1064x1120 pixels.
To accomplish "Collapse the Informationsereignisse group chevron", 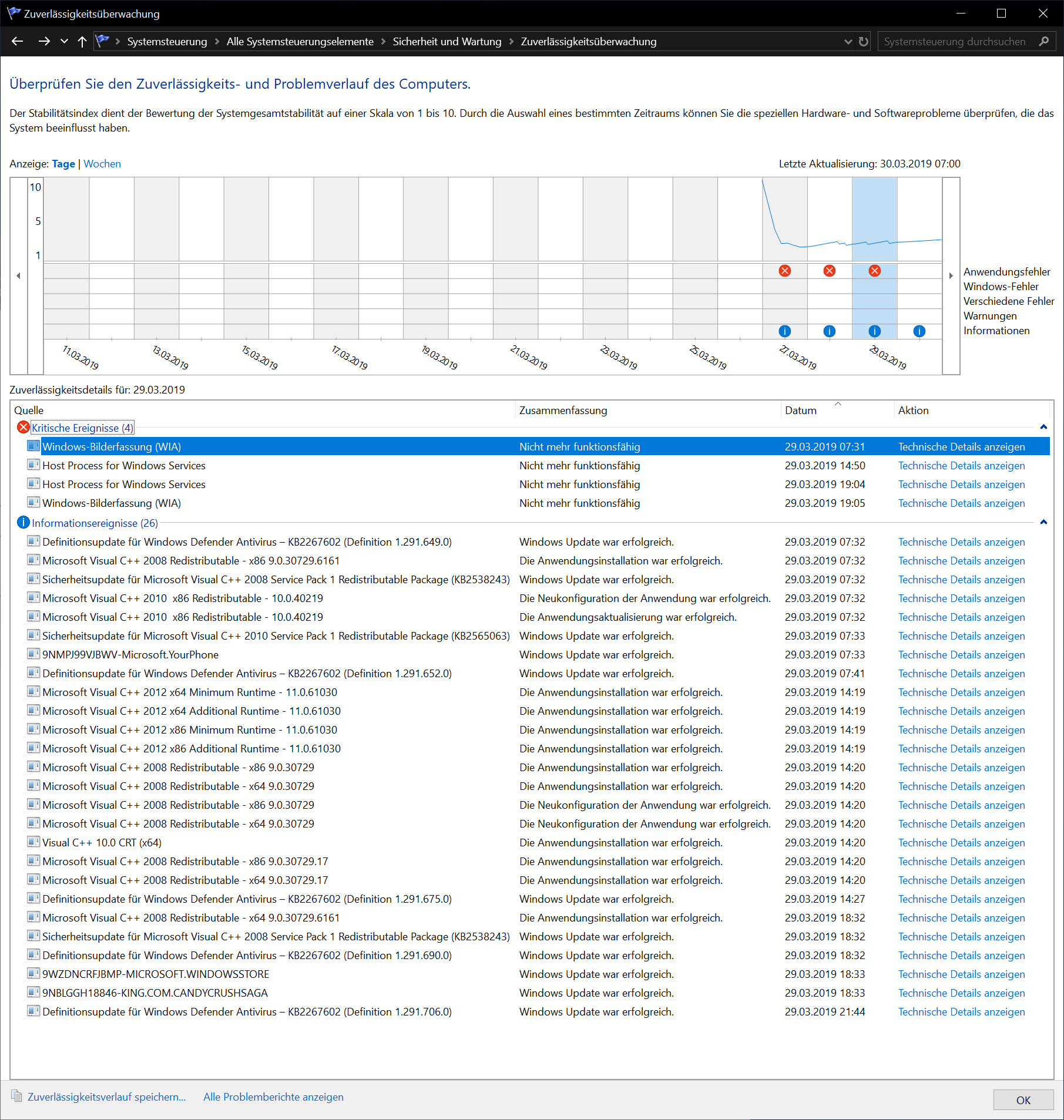I will pos(1043,522).
